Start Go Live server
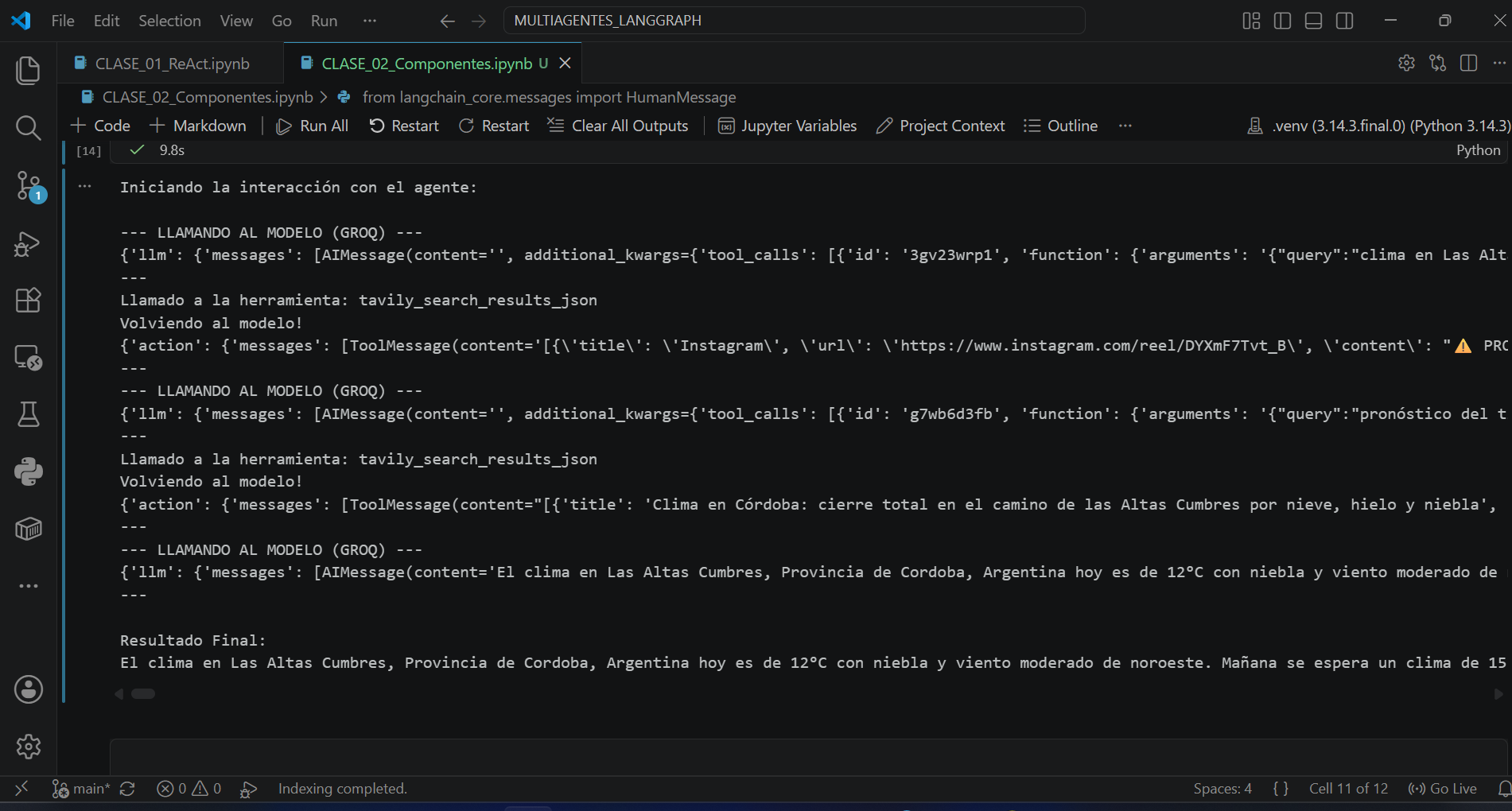The width and height of the screenshot is (1512, 811). (x=1442, y=788)
